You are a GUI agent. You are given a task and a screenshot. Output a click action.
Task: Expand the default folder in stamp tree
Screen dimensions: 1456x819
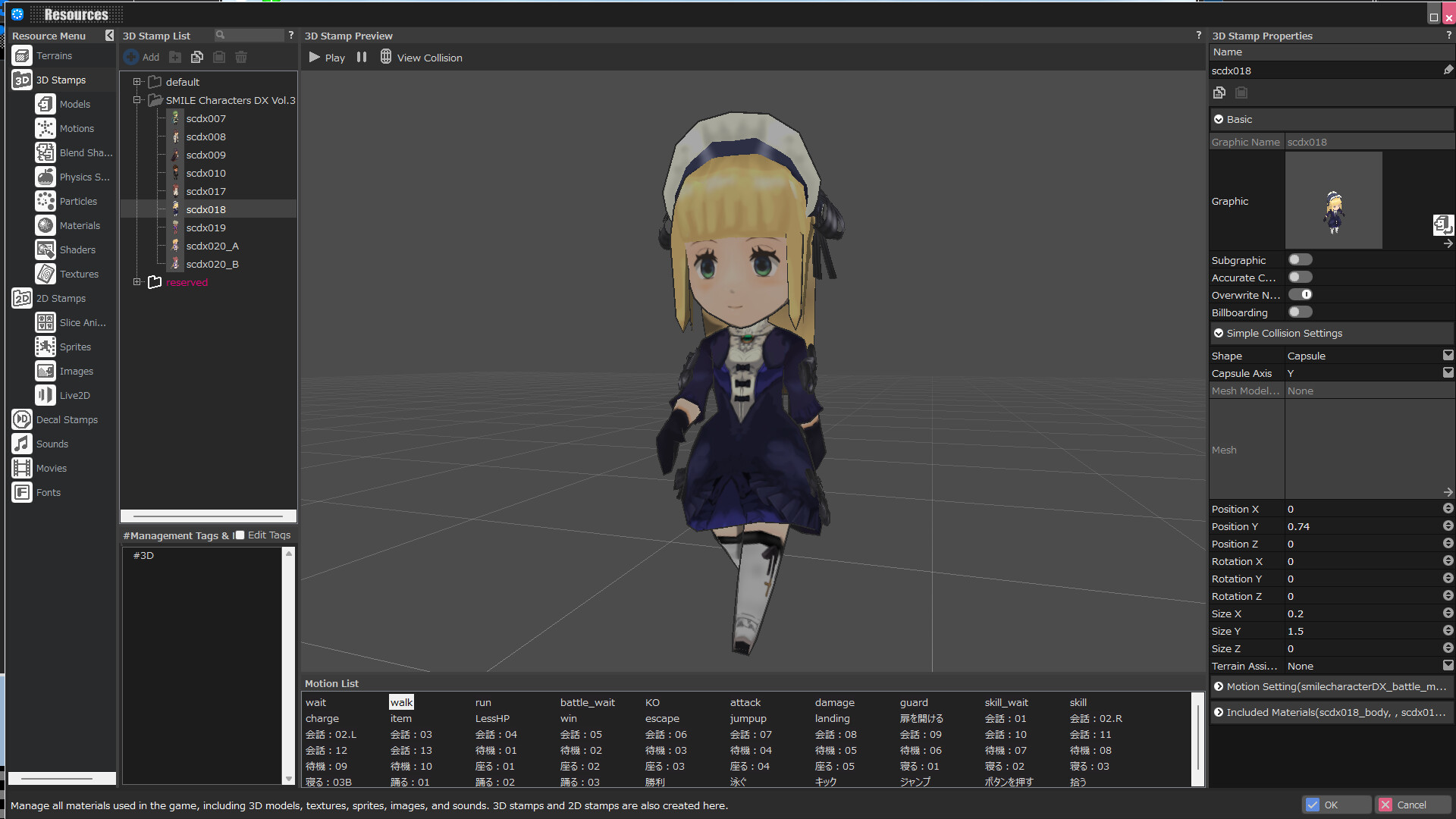point(137,82)
